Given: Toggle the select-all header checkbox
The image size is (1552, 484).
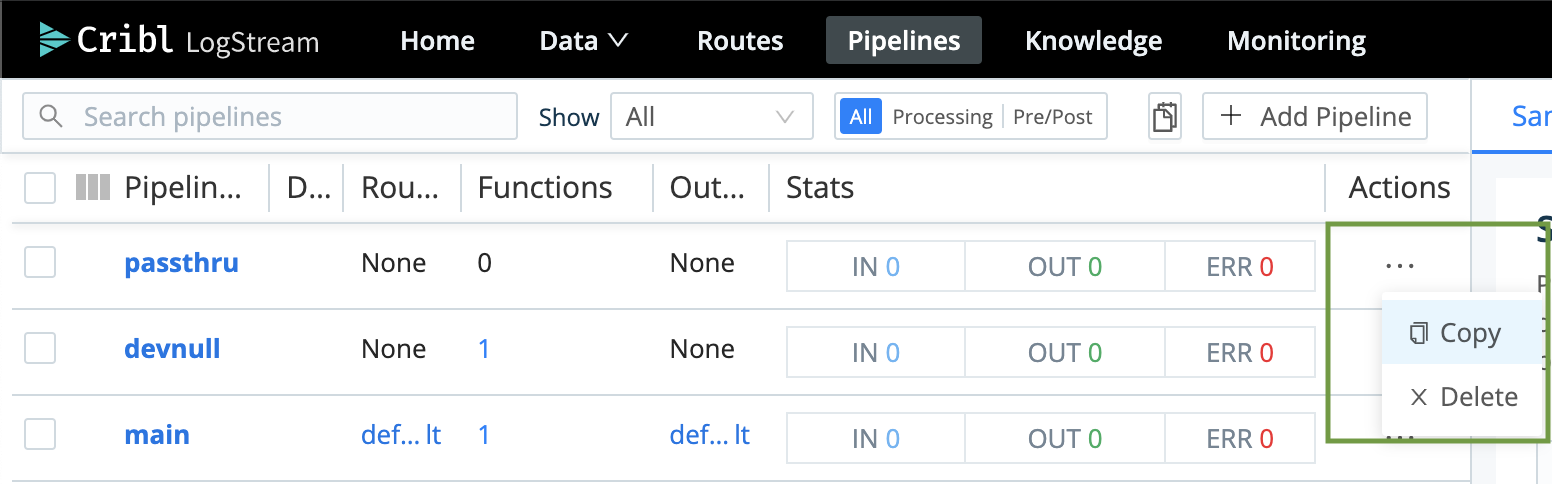Looking at the screenshot, I should pyautogui.click(x=40, y=188).
